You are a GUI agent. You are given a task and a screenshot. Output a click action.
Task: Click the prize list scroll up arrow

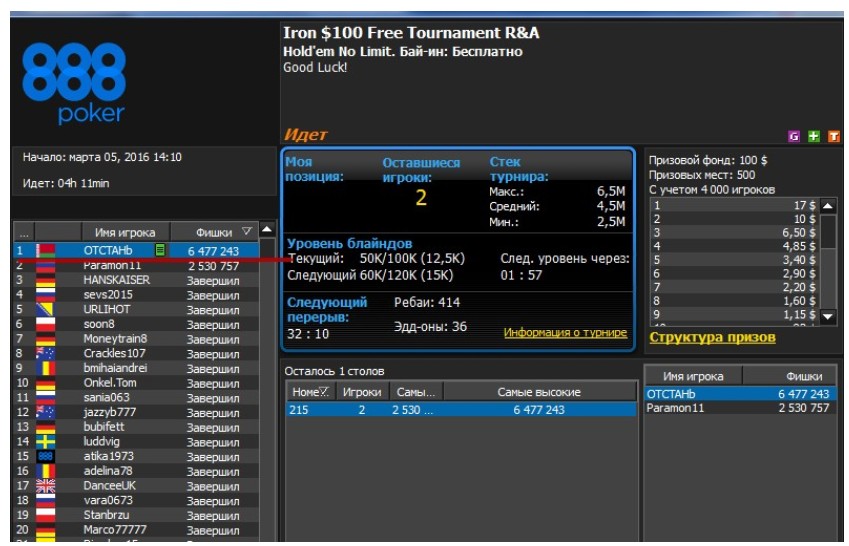pyautogui.click(x=828, y=206)
